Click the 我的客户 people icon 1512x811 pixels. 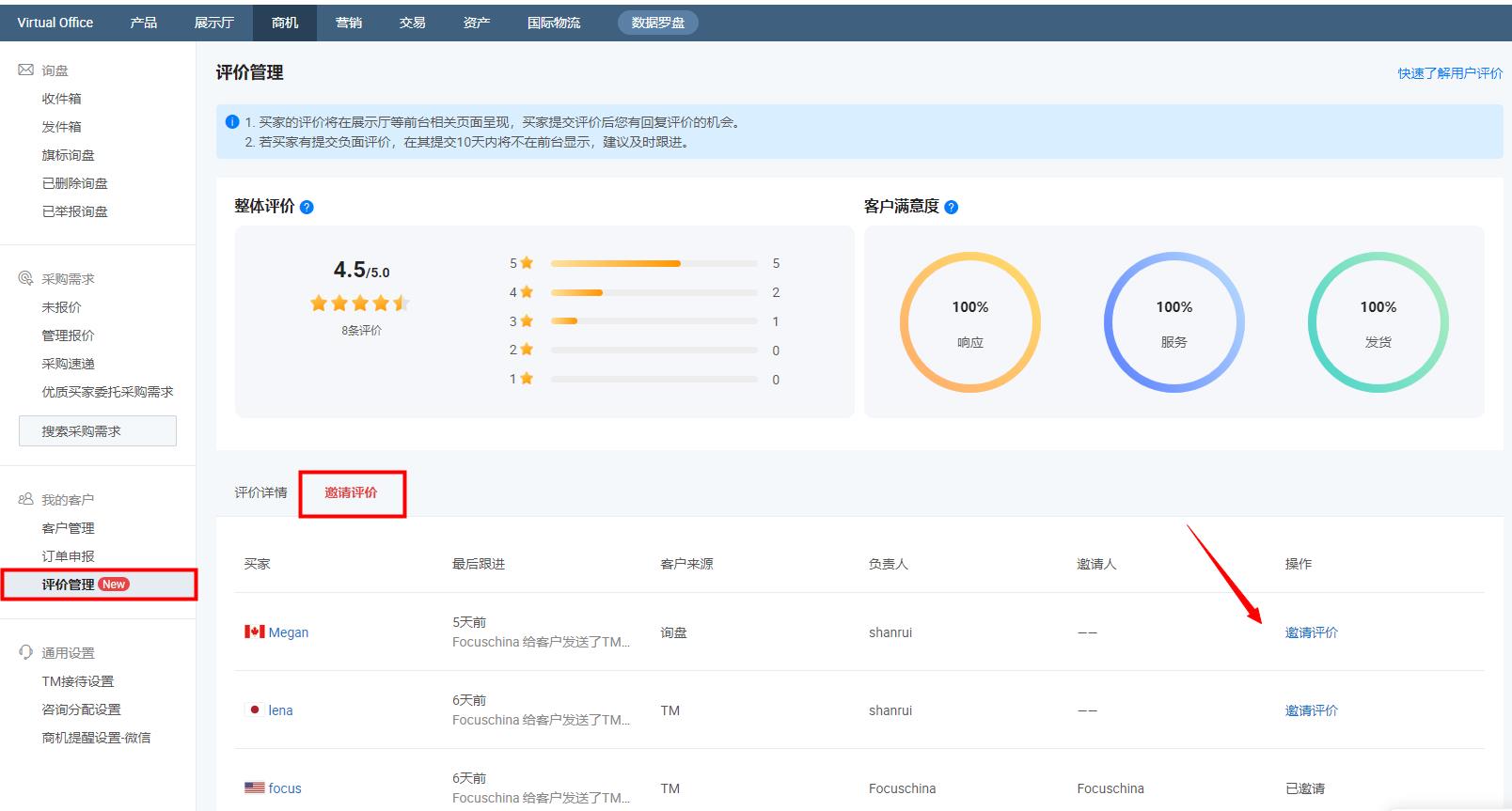click(x=26, y=499)
